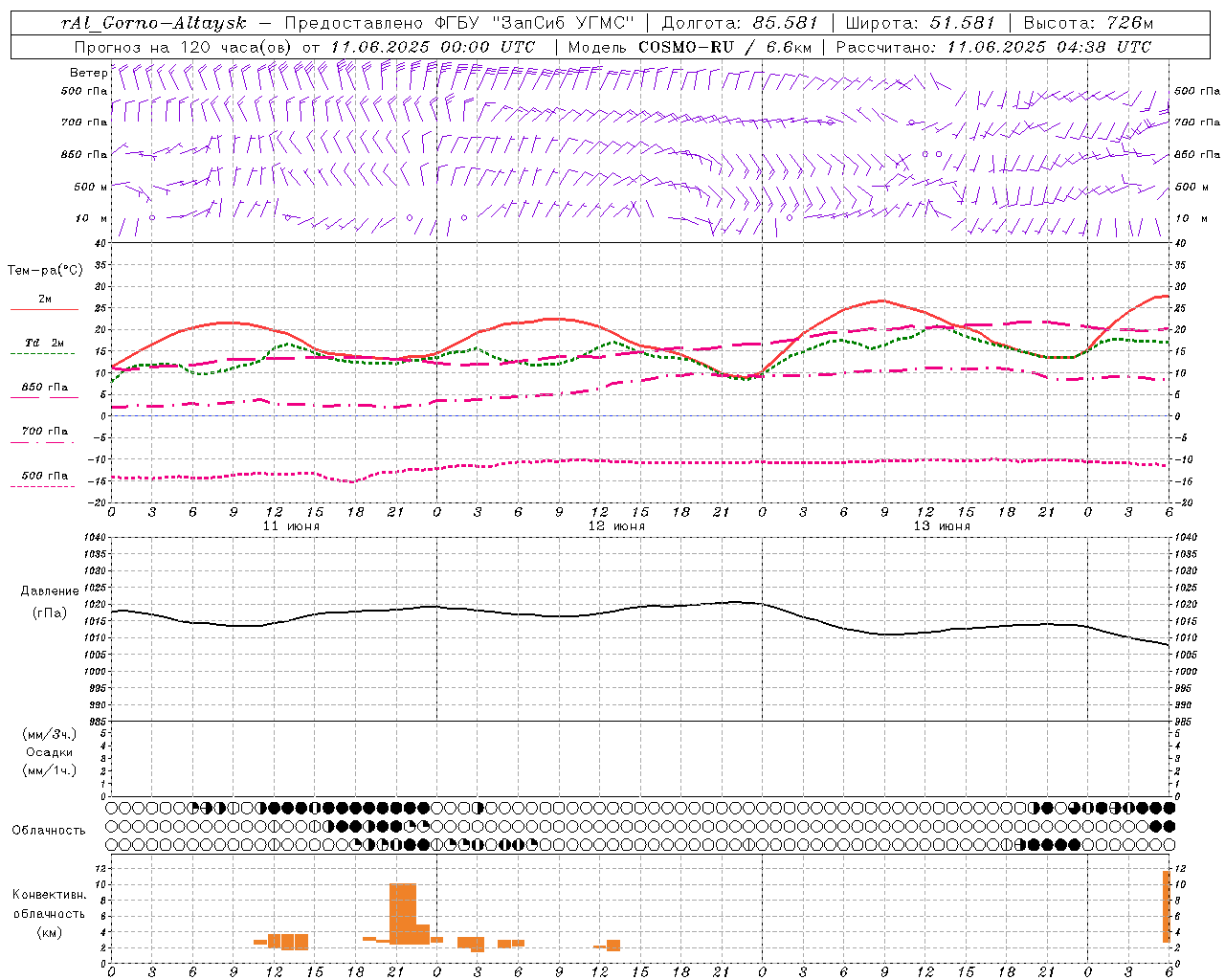Click the 13 июня date label
Screen dimensions: 1225x980
pos(942,526)
